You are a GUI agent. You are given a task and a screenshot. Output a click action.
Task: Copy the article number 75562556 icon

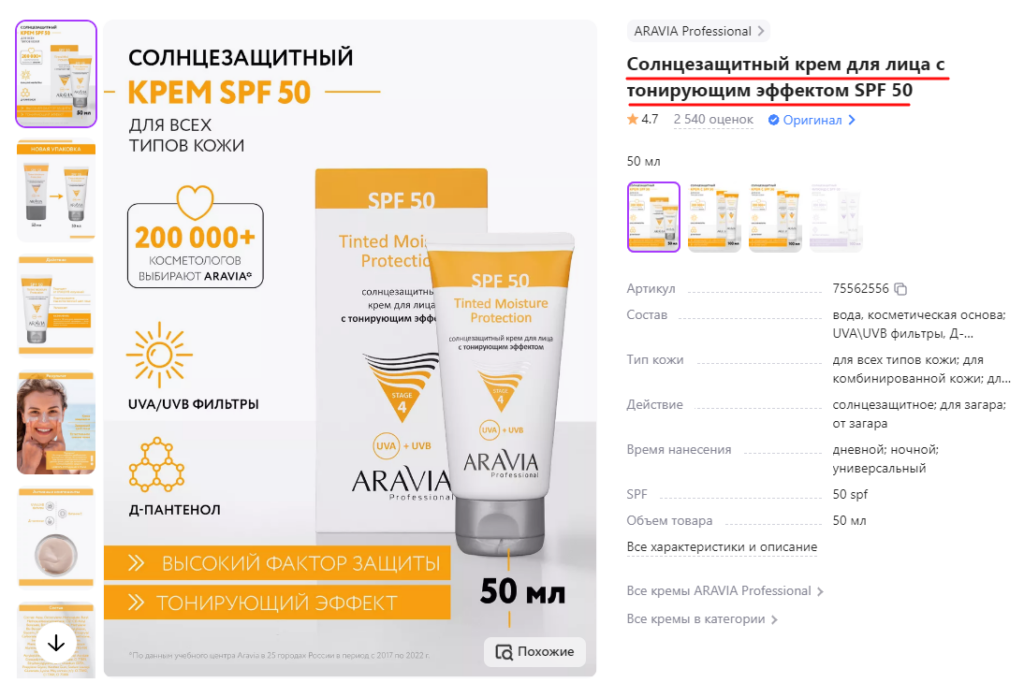[x=901, y=289]
